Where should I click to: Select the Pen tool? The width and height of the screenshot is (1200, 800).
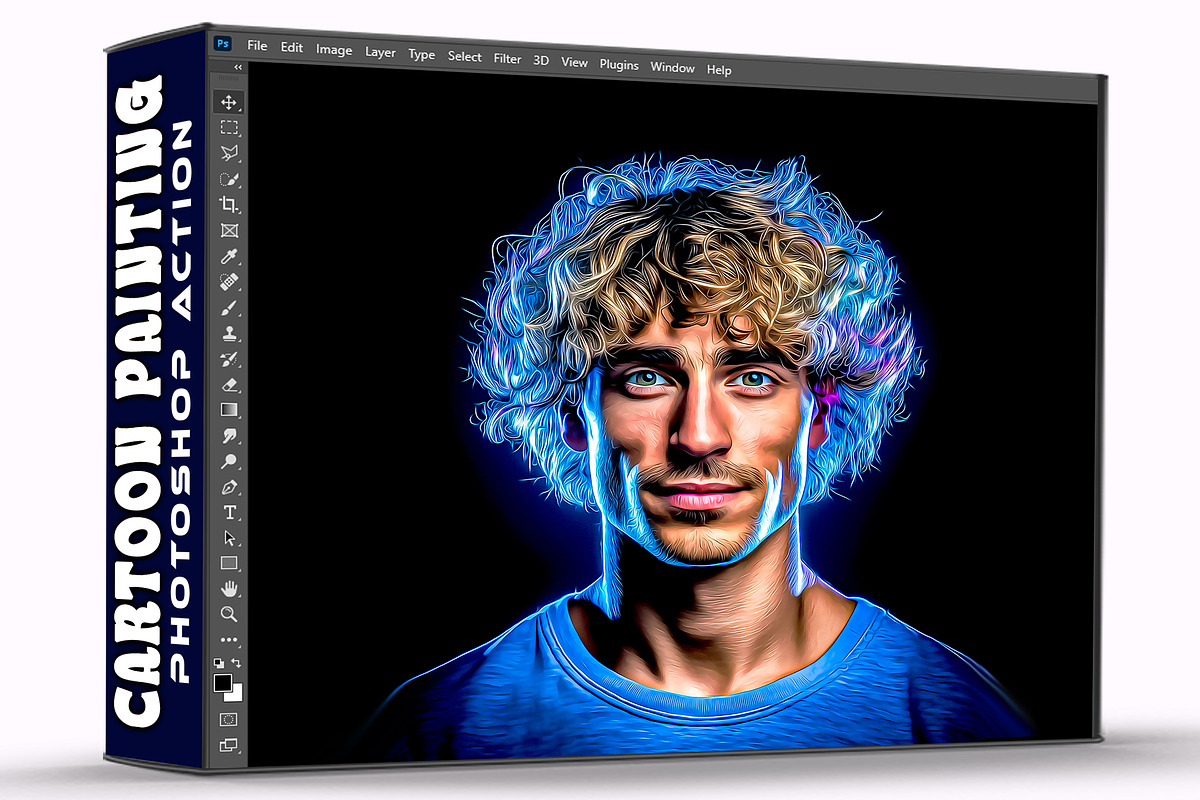[x=229, y=487]
